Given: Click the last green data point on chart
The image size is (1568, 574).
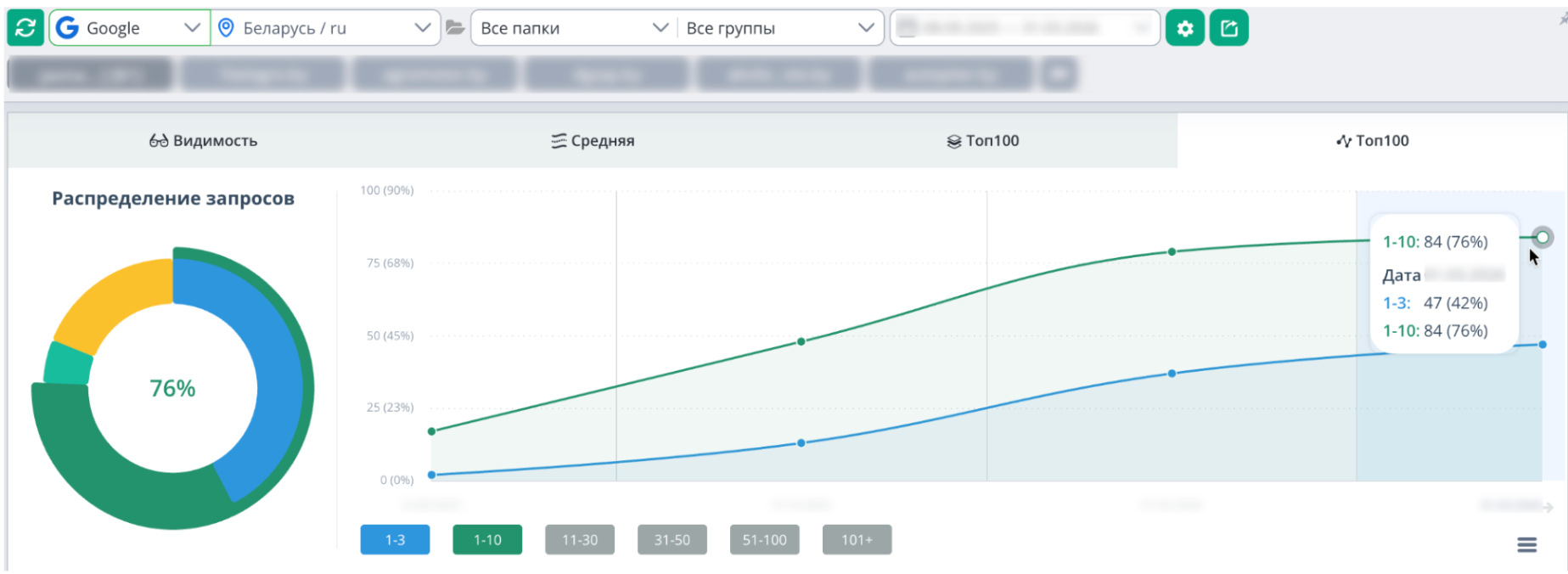Looking at the screenshot, I should click(1542, 237).
